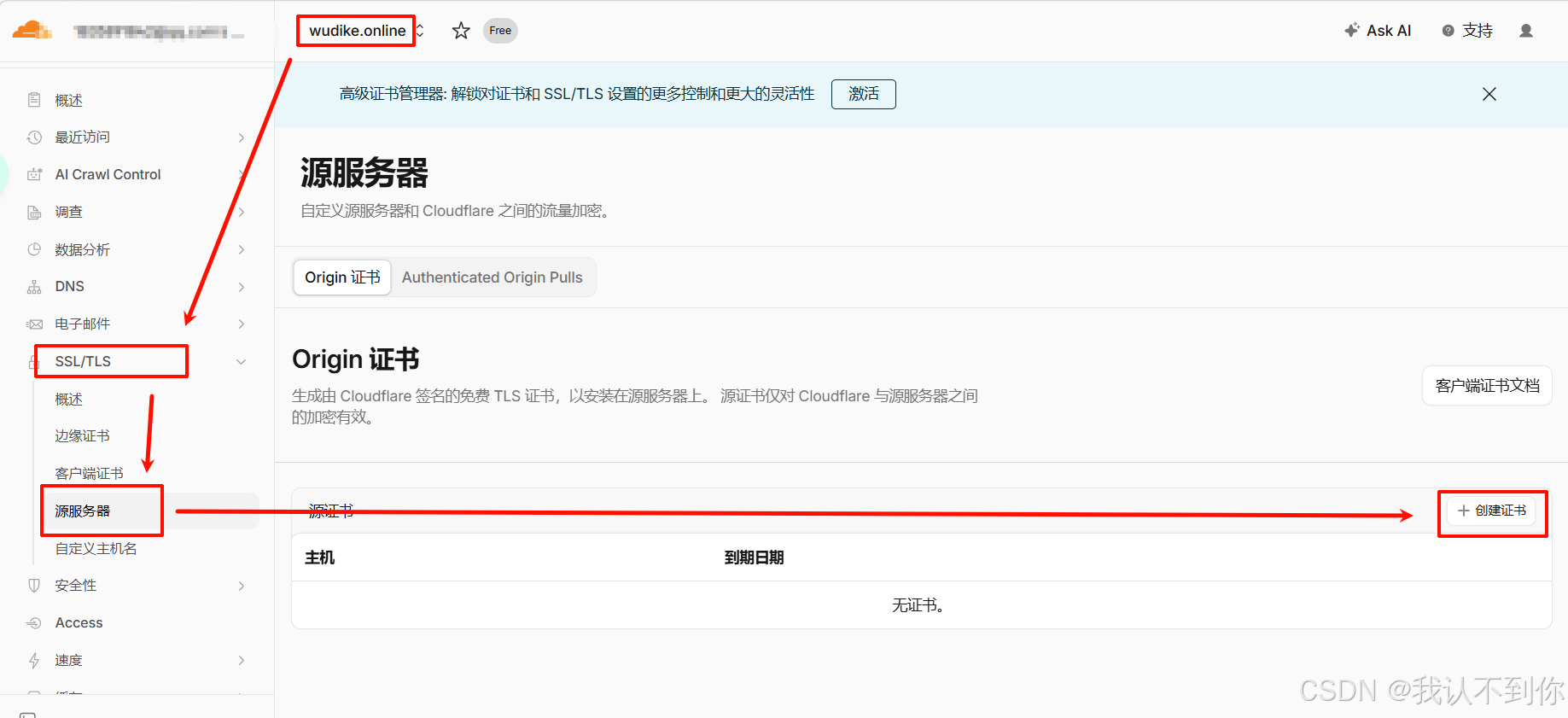Click the Ask AI button label
Screen dimensions: 1568x718
point(1389,31)
